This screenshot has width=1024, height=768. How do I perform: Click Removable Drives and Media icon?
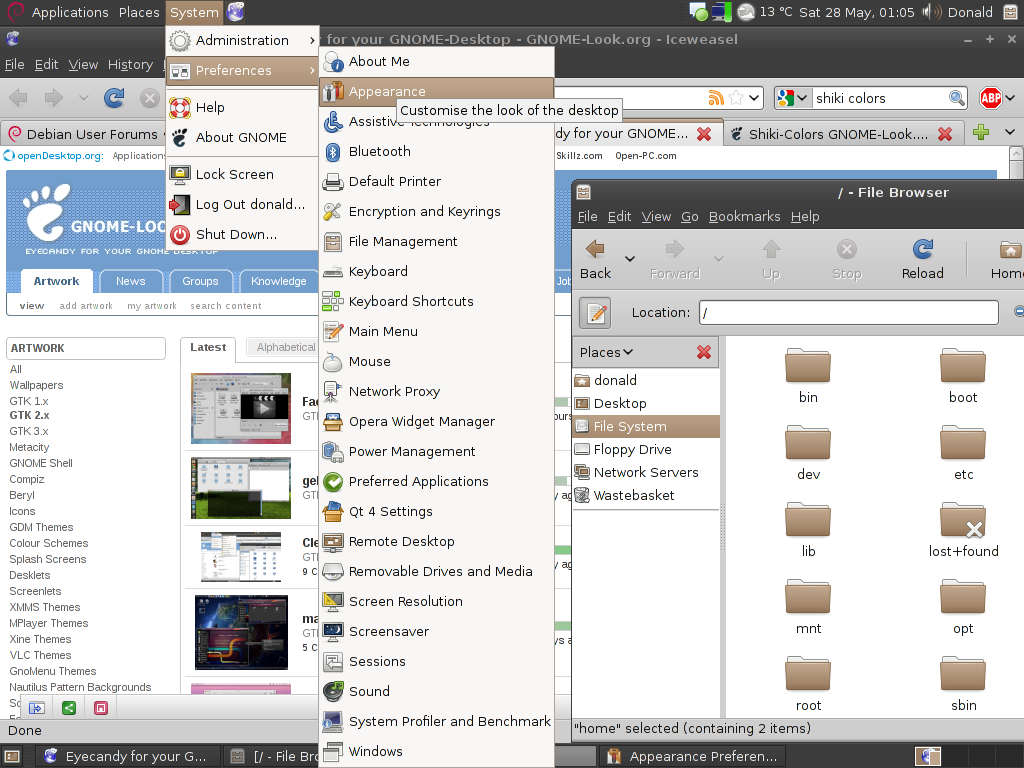click(333, 572)
